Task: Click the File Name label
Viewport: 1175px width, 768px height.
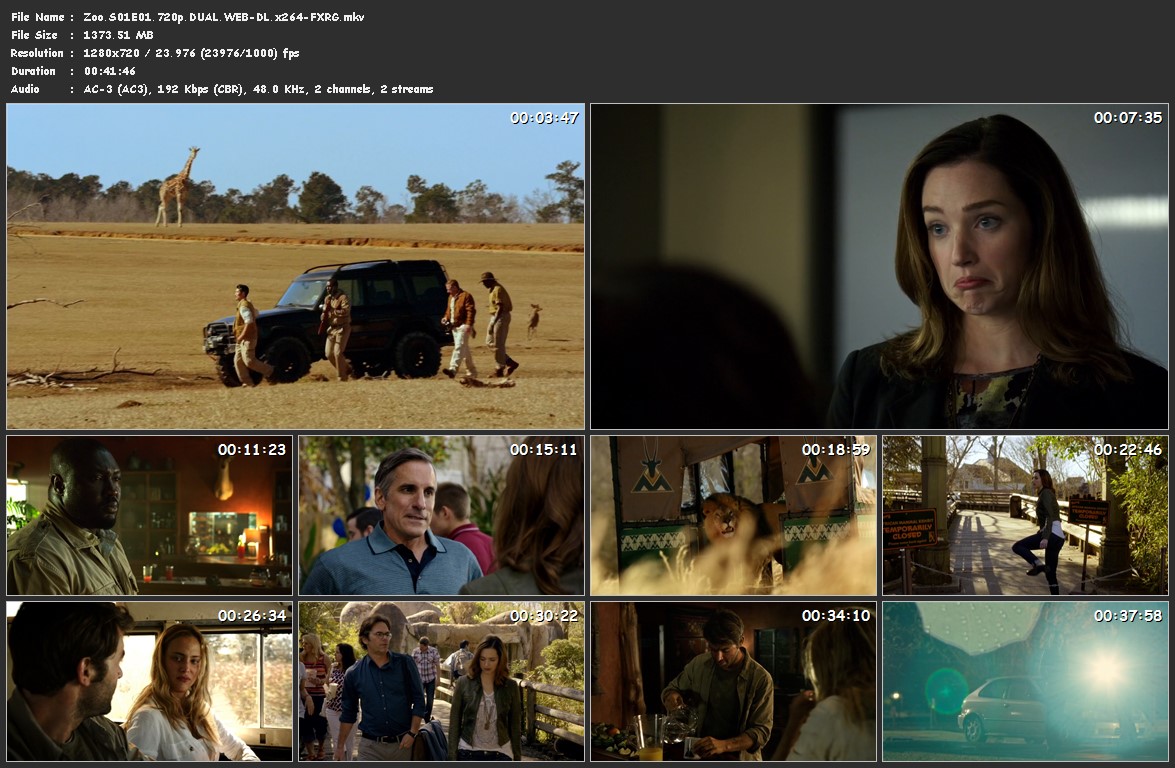Action: pyautogui.click(x=37, y=16)
